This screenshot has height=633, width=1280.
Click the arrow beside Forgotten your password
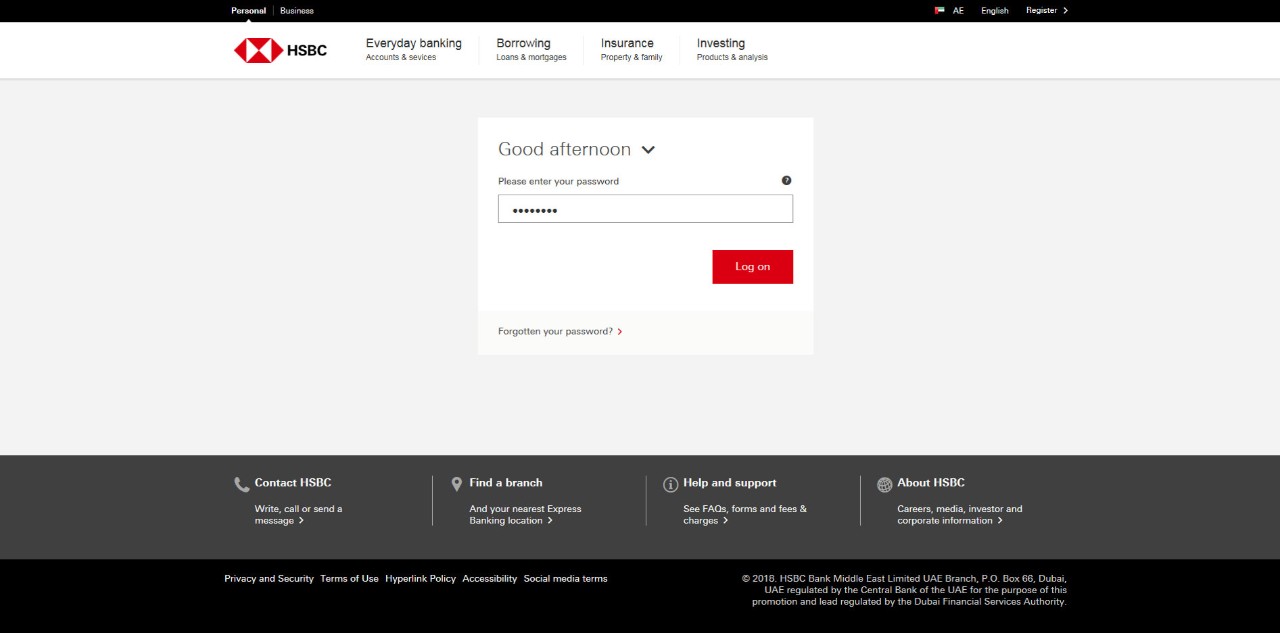(x=620, y=331)
